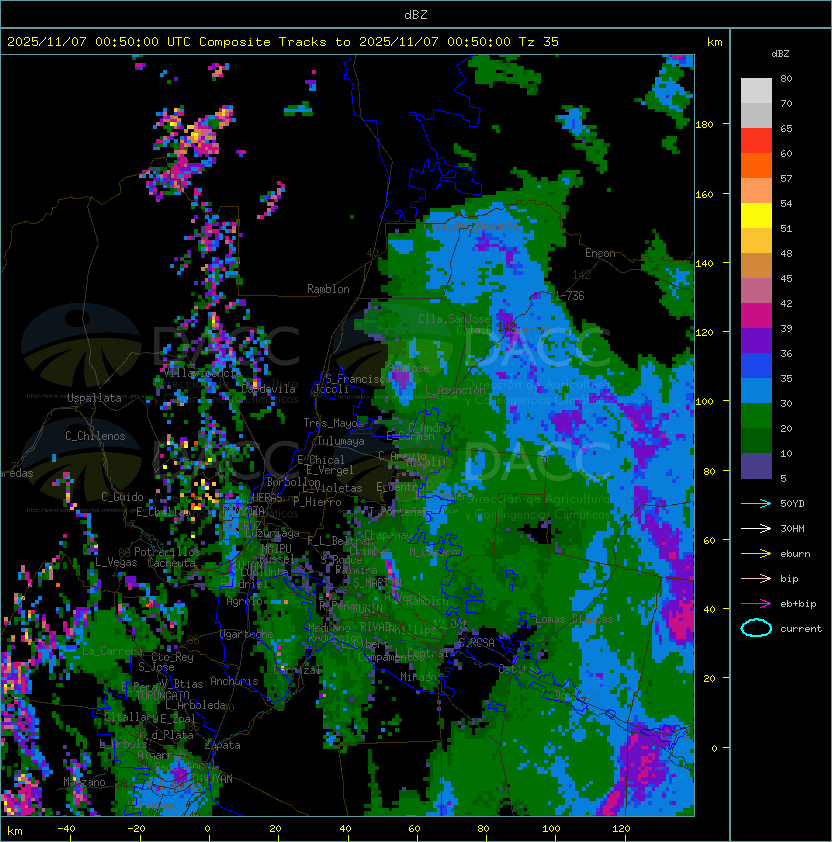
Task: Click the 'Carrizal' place label
Action: click(297, 670)
